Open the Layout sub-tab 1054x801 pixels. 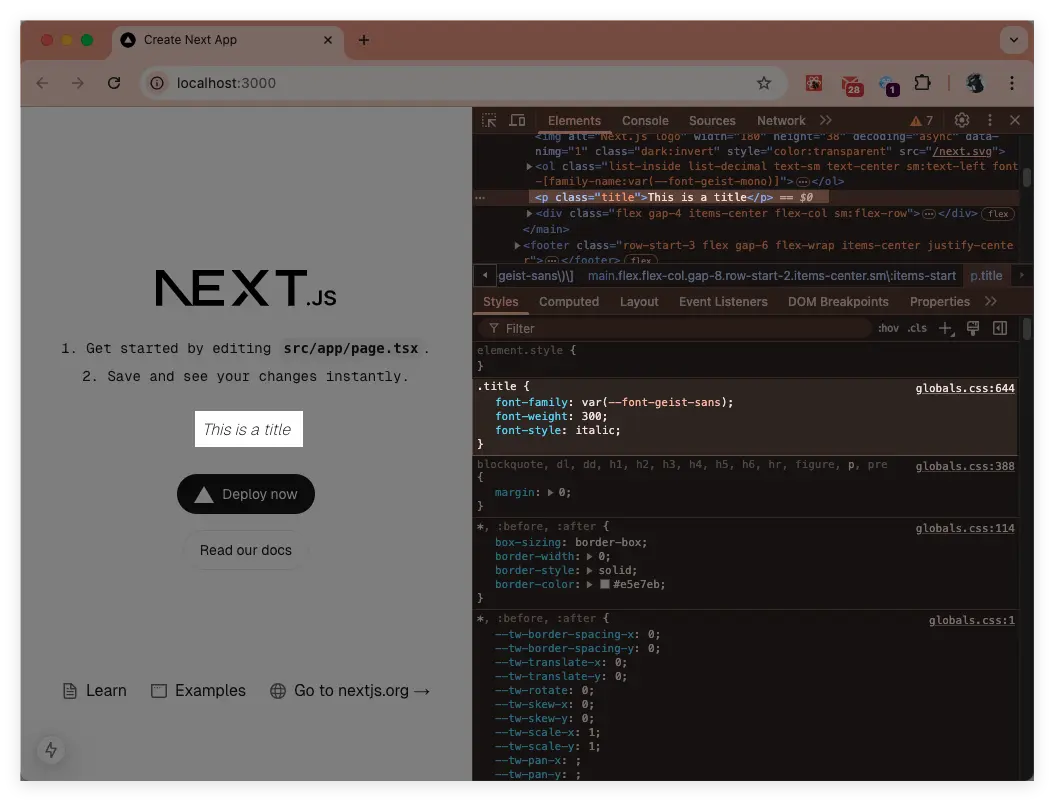639,302
